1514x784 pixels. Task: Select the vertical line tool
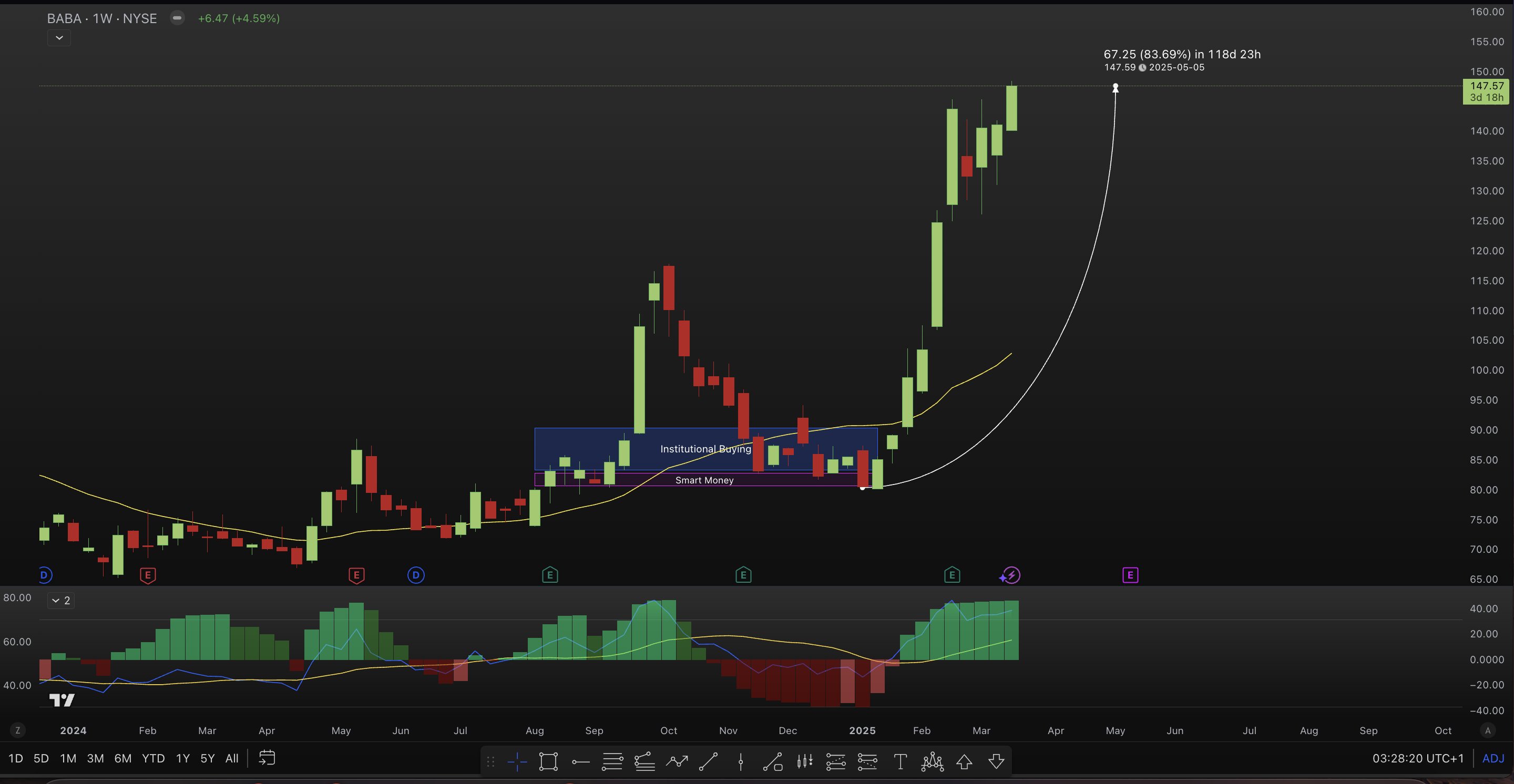(x=741, y=762)
